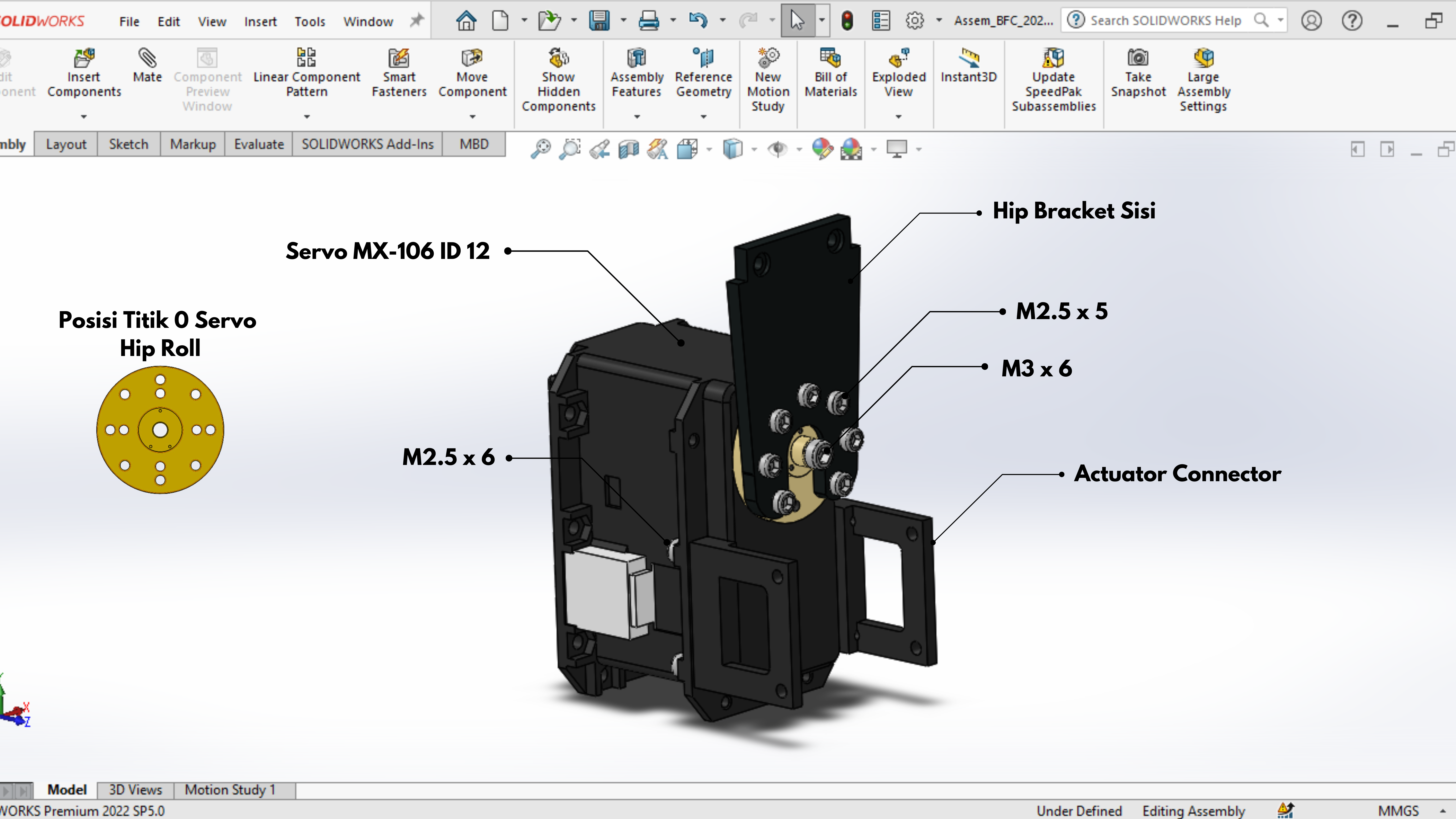This screenshot has width=1456, height=819.
Task: Open the Insert menu
Action: (261, 22)
